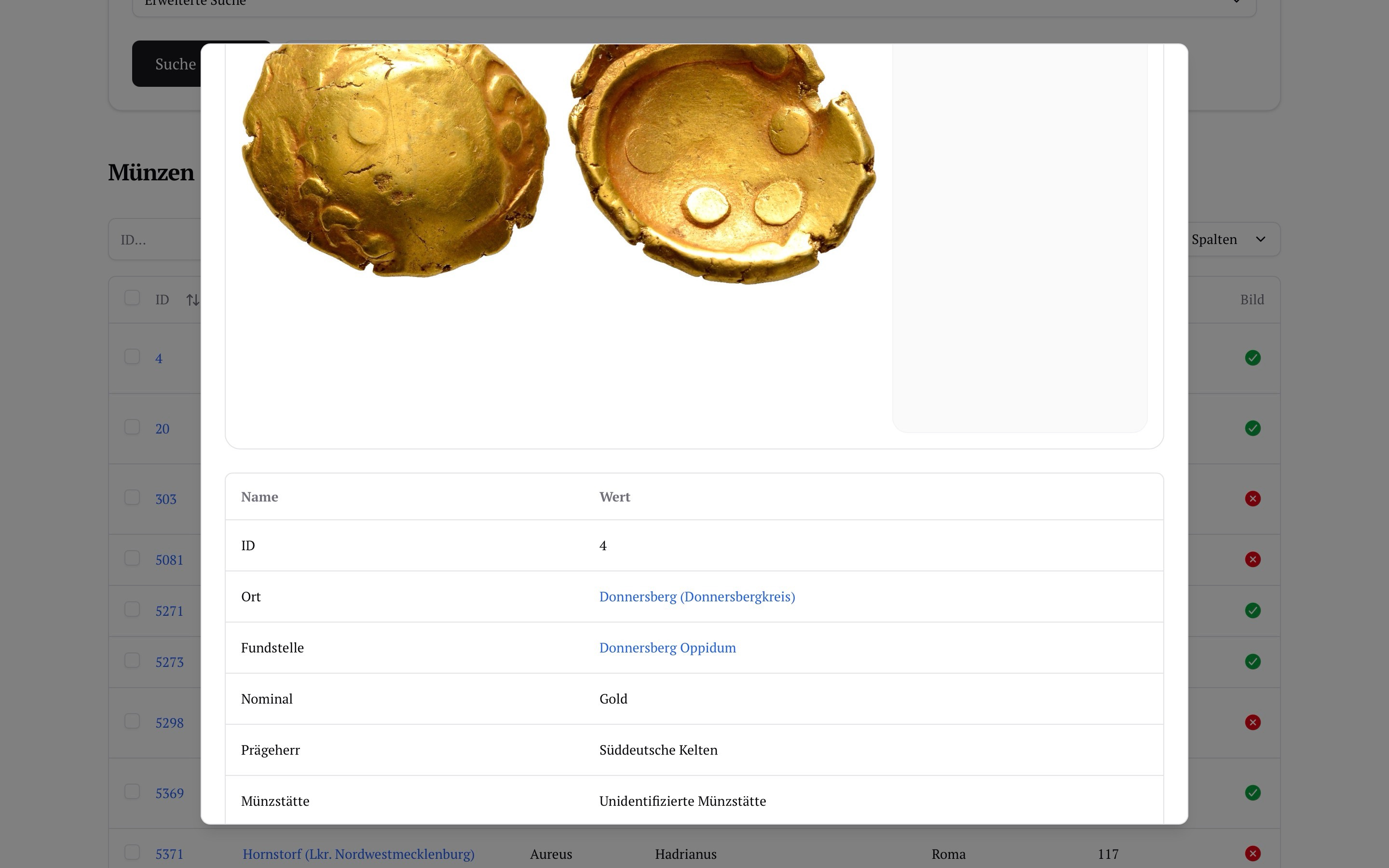Click the red X icon in row 5298

(1253, 723)
